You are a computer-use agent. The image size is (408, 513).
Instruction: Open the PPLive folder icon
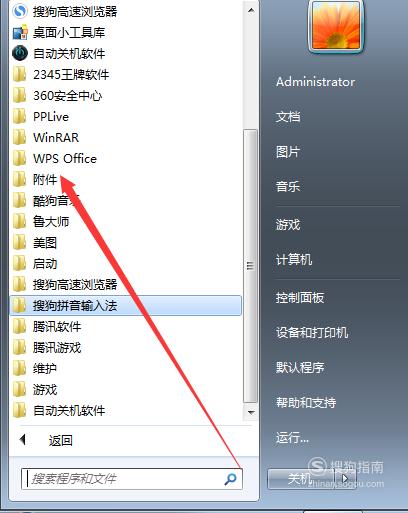[19, 116]
